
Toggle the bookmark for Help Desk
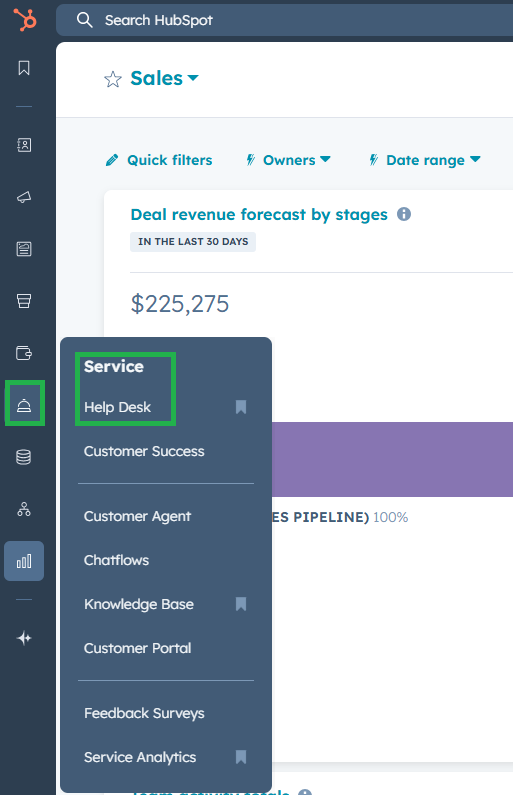pos(241,407)
